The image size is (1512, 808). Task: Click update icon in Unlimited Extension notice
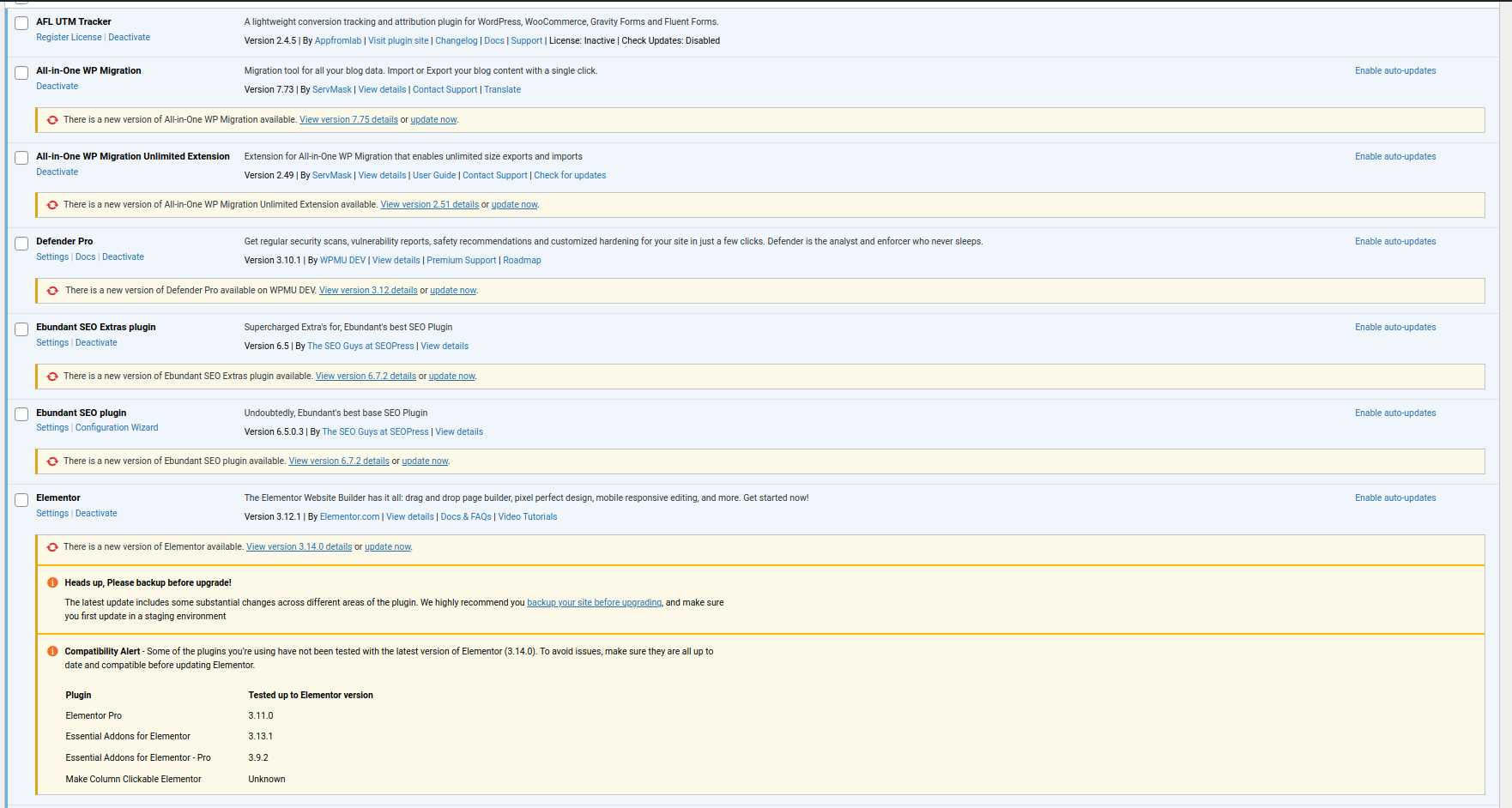click(x=52, y=205)
